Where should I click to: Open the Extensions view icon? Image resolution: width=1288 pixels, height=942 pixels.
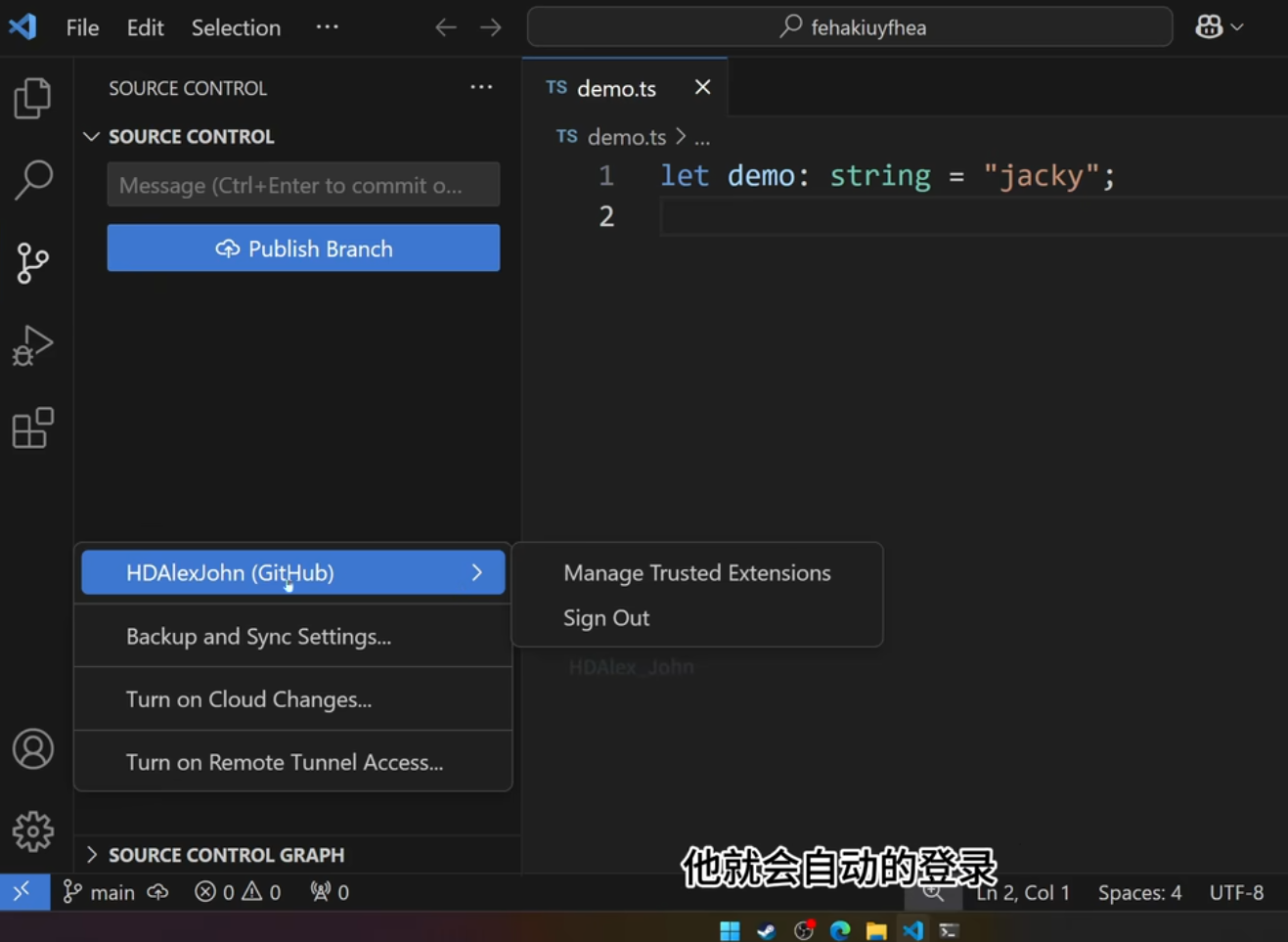click(x=32, y=427)
